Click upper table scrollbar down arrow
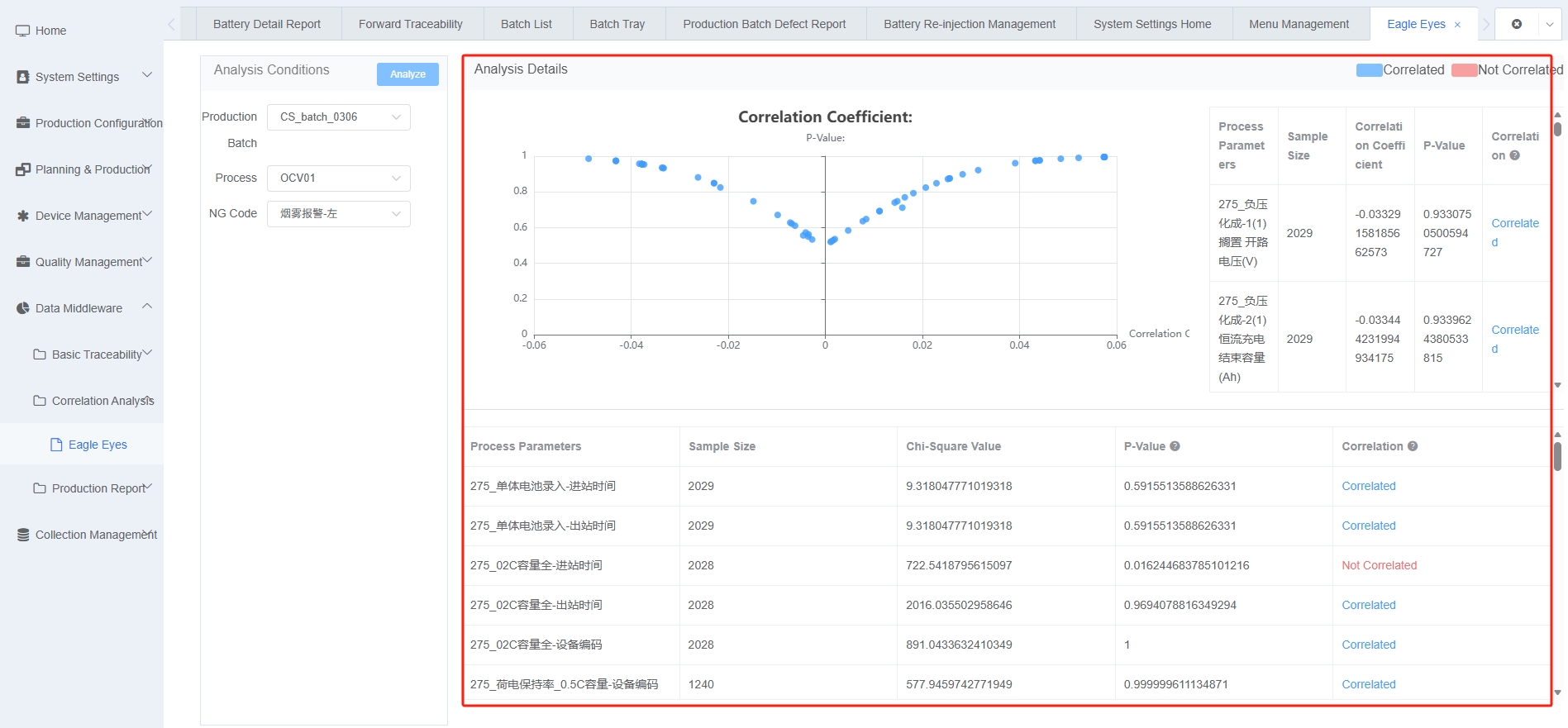Image resolution: width=1568 pixels, height=728 pixels. click(1557, 385)
